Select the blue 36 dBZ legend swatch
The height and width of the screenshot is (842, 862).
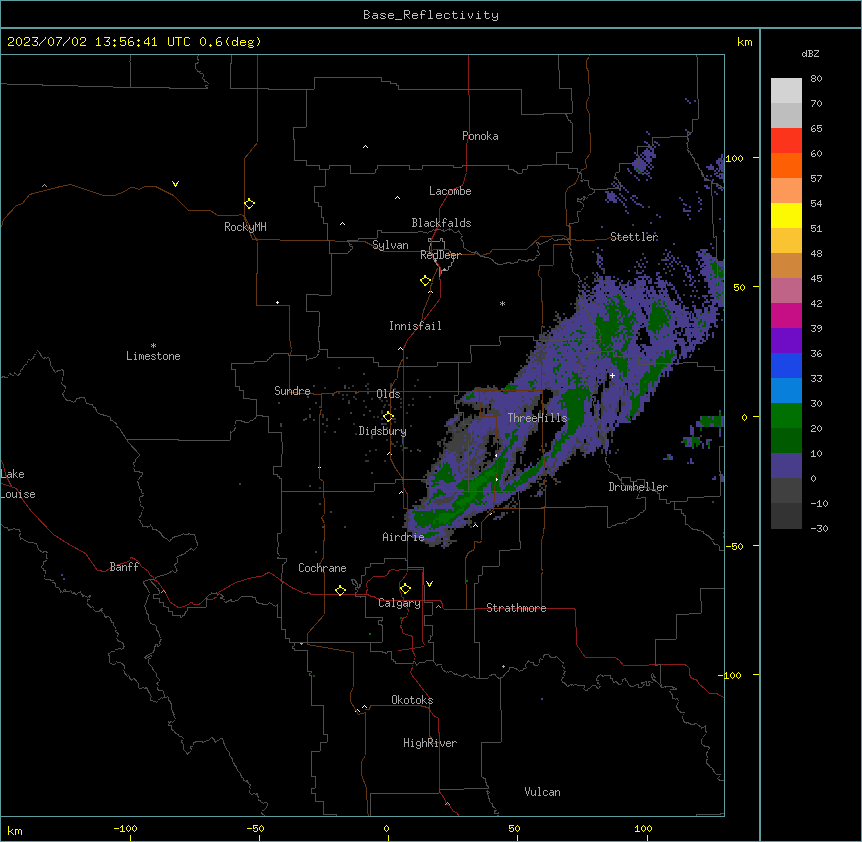tap(786, 365)
